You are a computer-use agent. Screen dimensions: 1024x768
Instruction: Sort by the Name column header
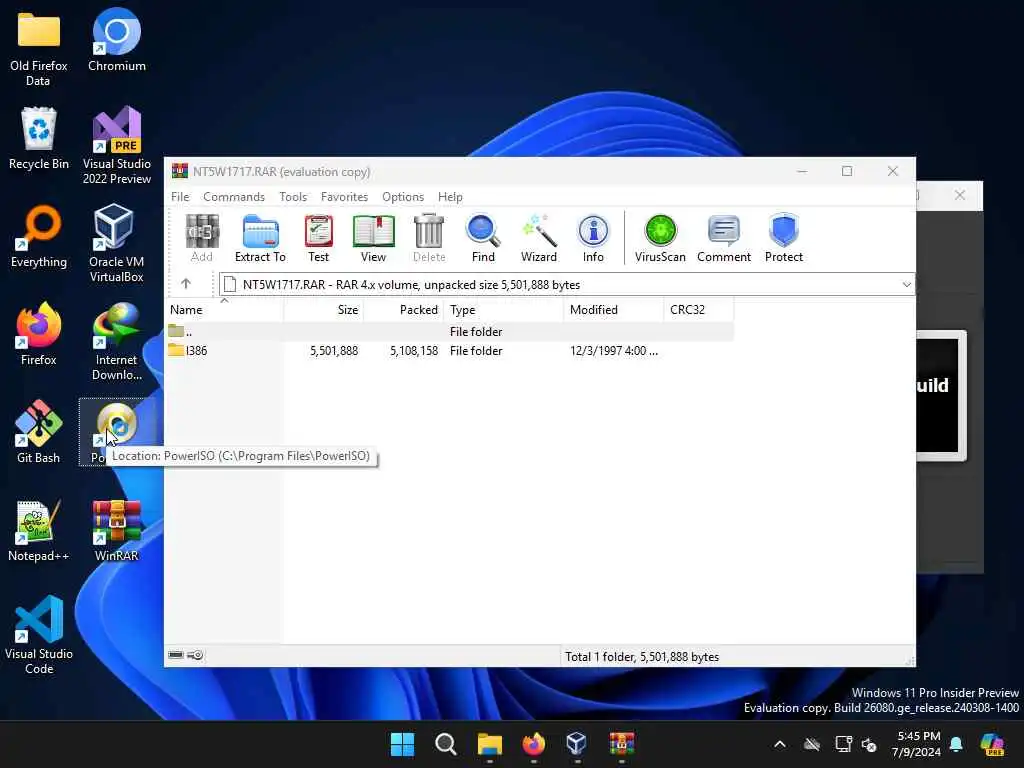pos(224,310)
